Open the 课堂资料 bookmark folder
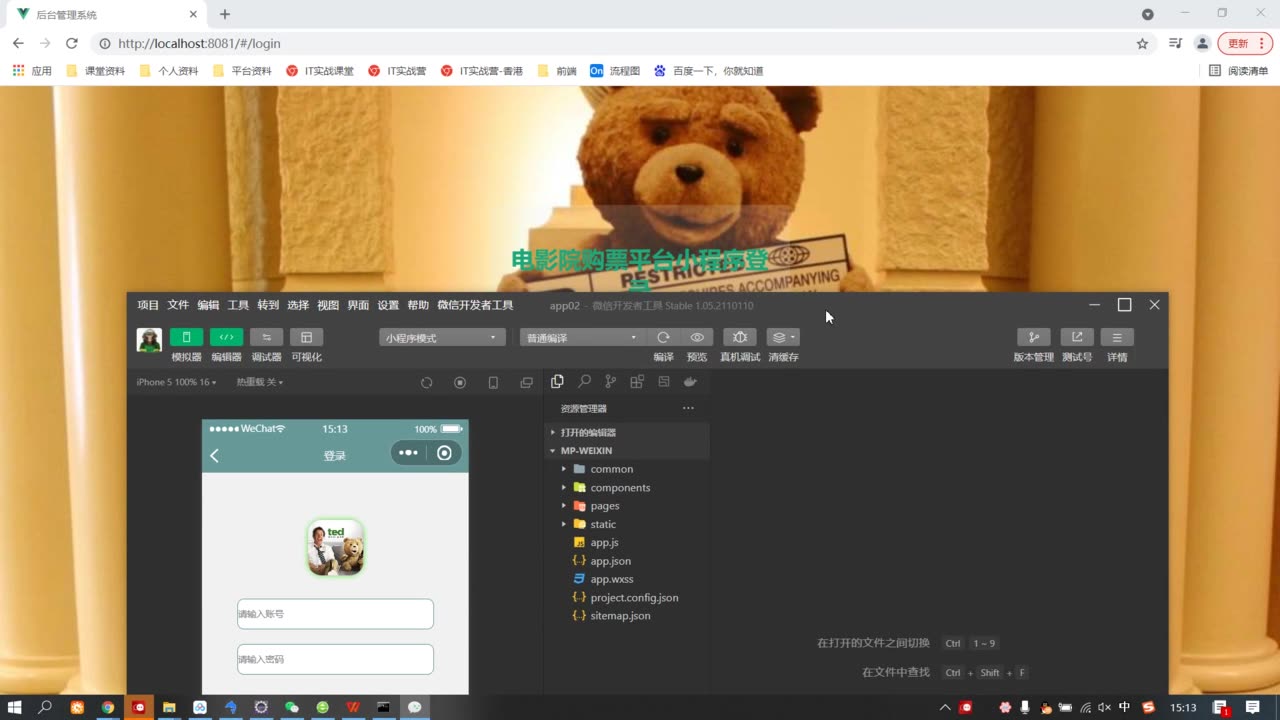The width and height of the screenshot is (1280, 720). [x=96, y=71]
